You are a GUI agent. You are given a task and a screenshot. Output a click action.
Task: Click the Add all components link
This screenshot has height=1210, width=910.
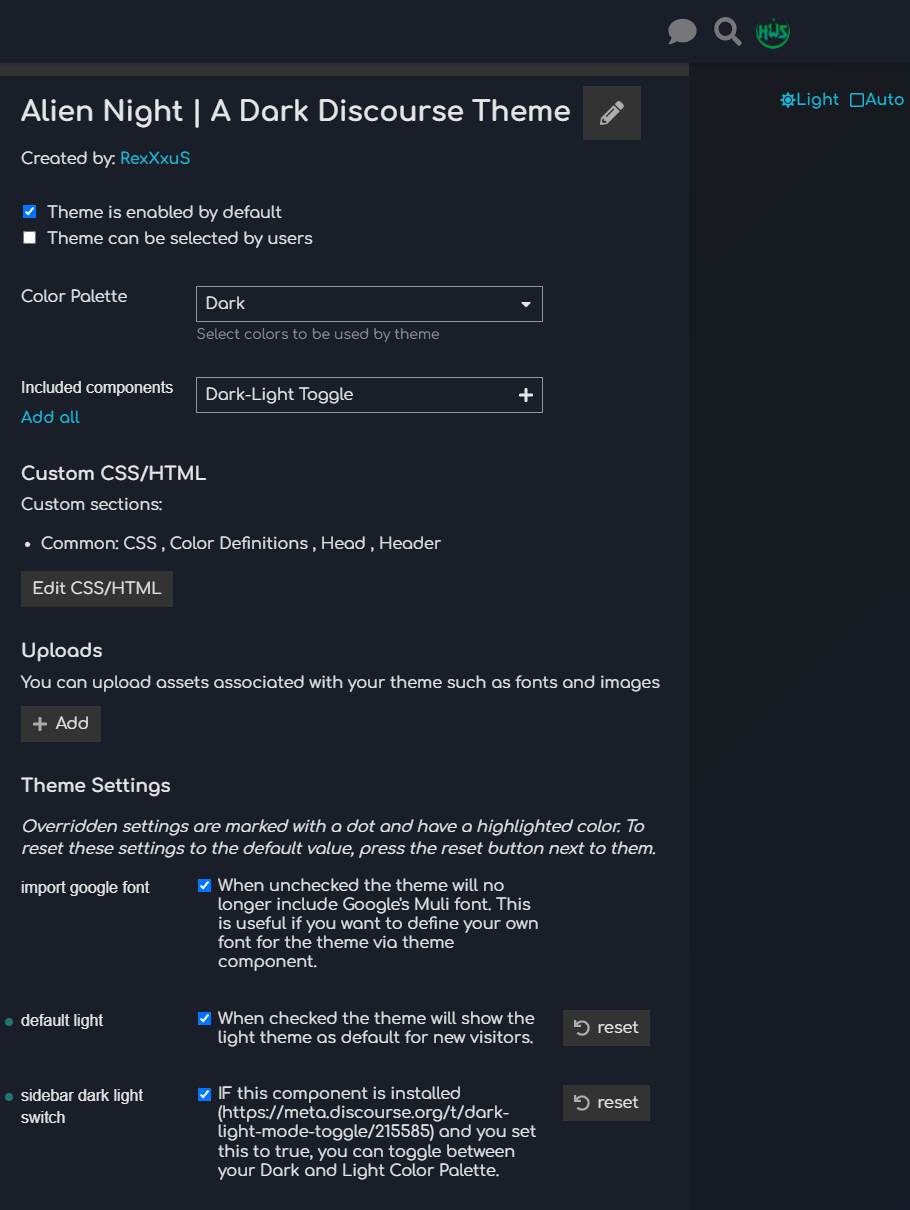click(x=50, y=417)
